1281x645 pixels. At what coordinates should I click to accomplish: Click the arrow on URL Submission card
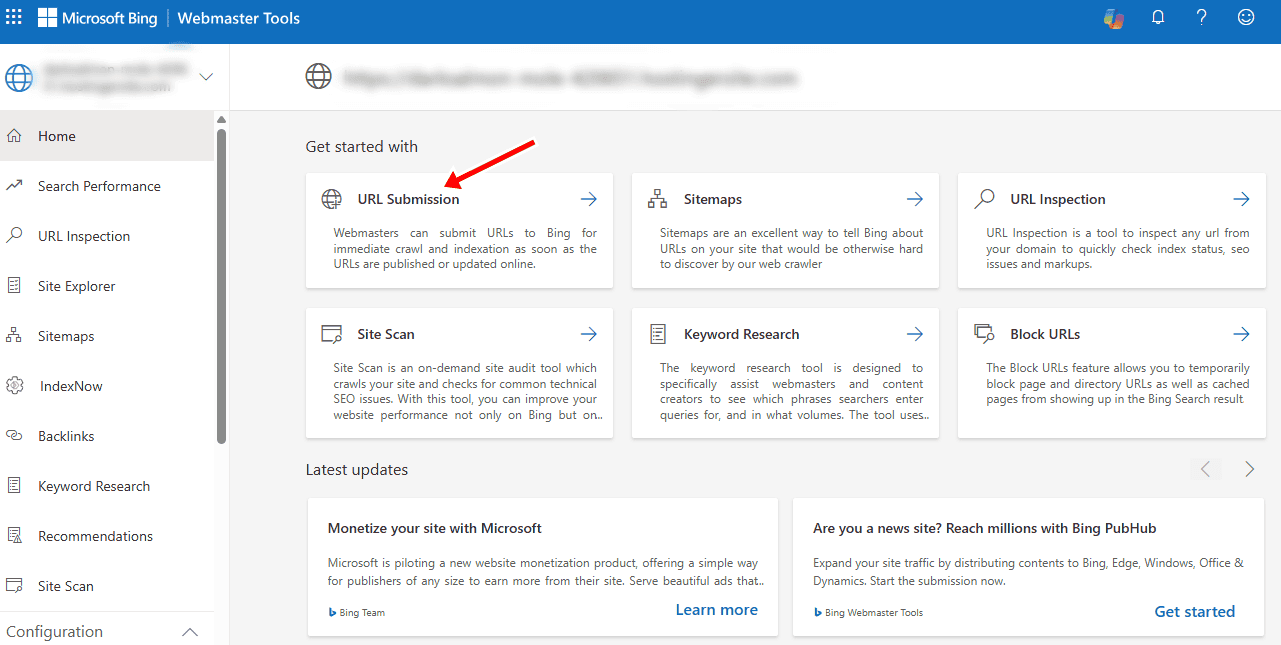coord(589,199)
